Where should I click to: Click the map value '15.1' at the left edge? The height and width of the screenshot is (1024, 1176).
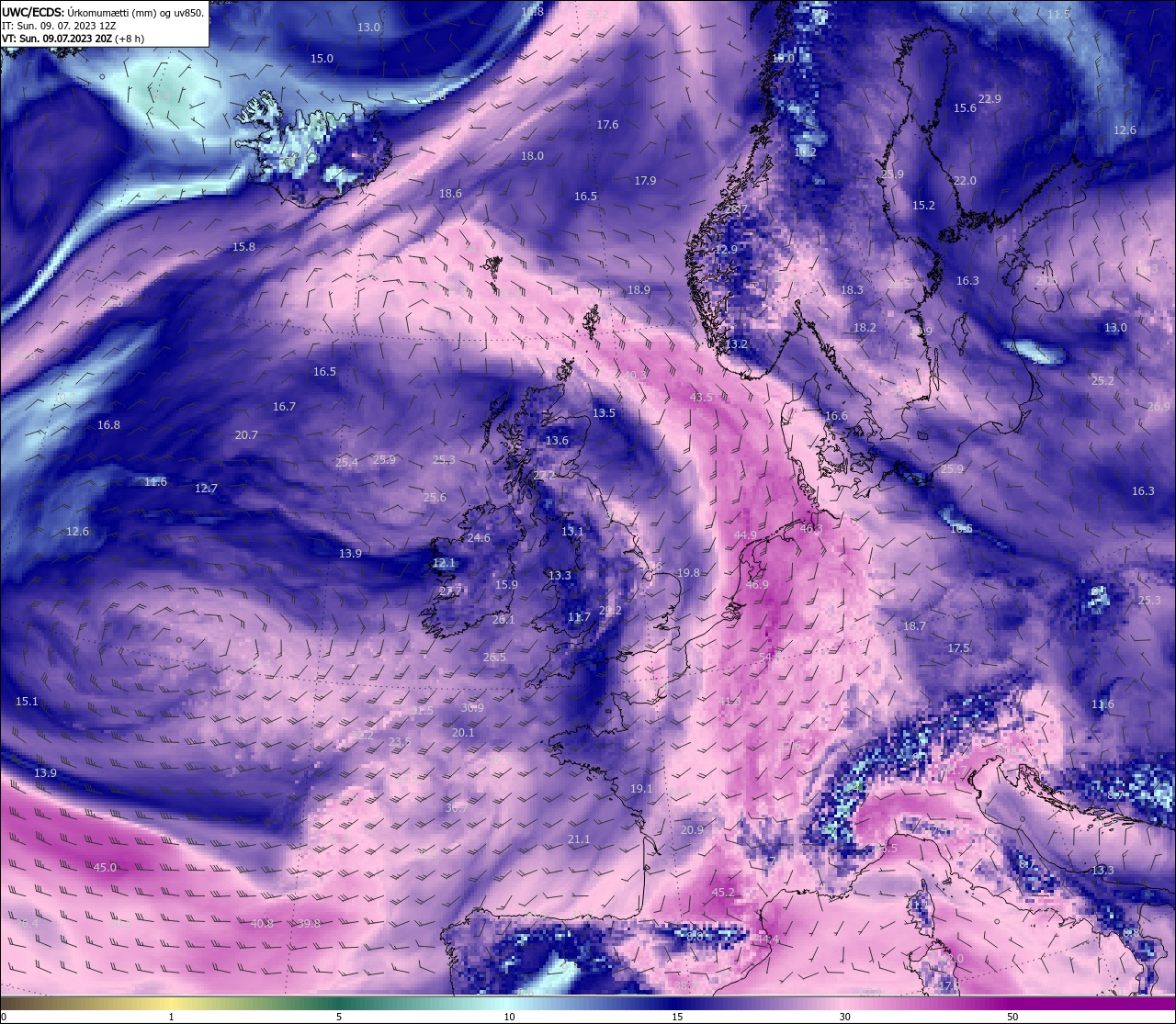(x=27, y=702)
